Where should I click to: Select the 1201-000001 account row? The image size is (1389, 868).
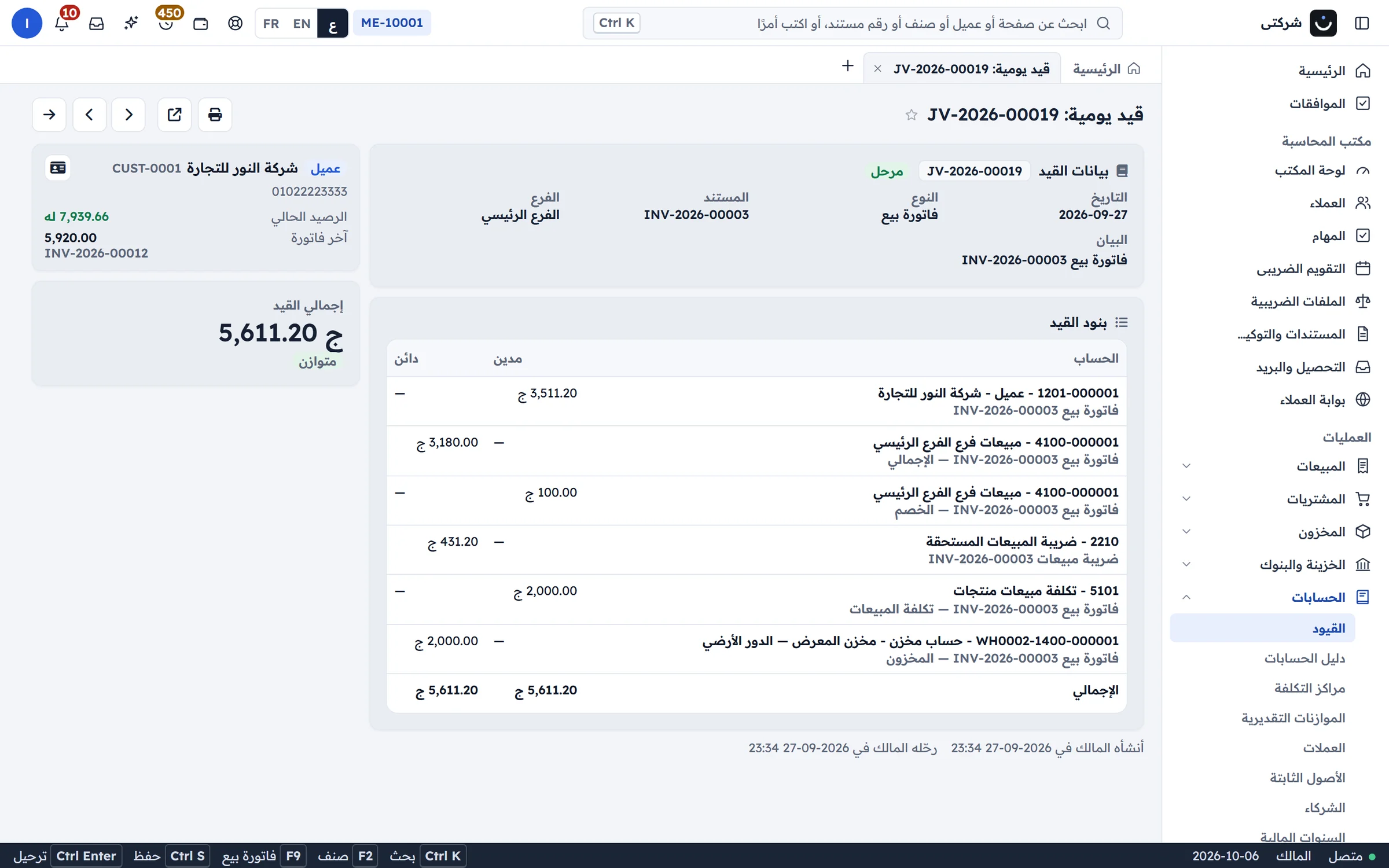coord(756,402)
